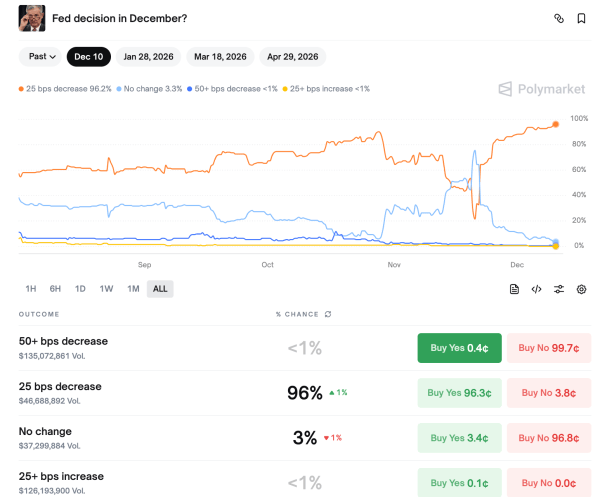Open chart settings gear icon
Screen dimensions: 600x497
(581, 289)
